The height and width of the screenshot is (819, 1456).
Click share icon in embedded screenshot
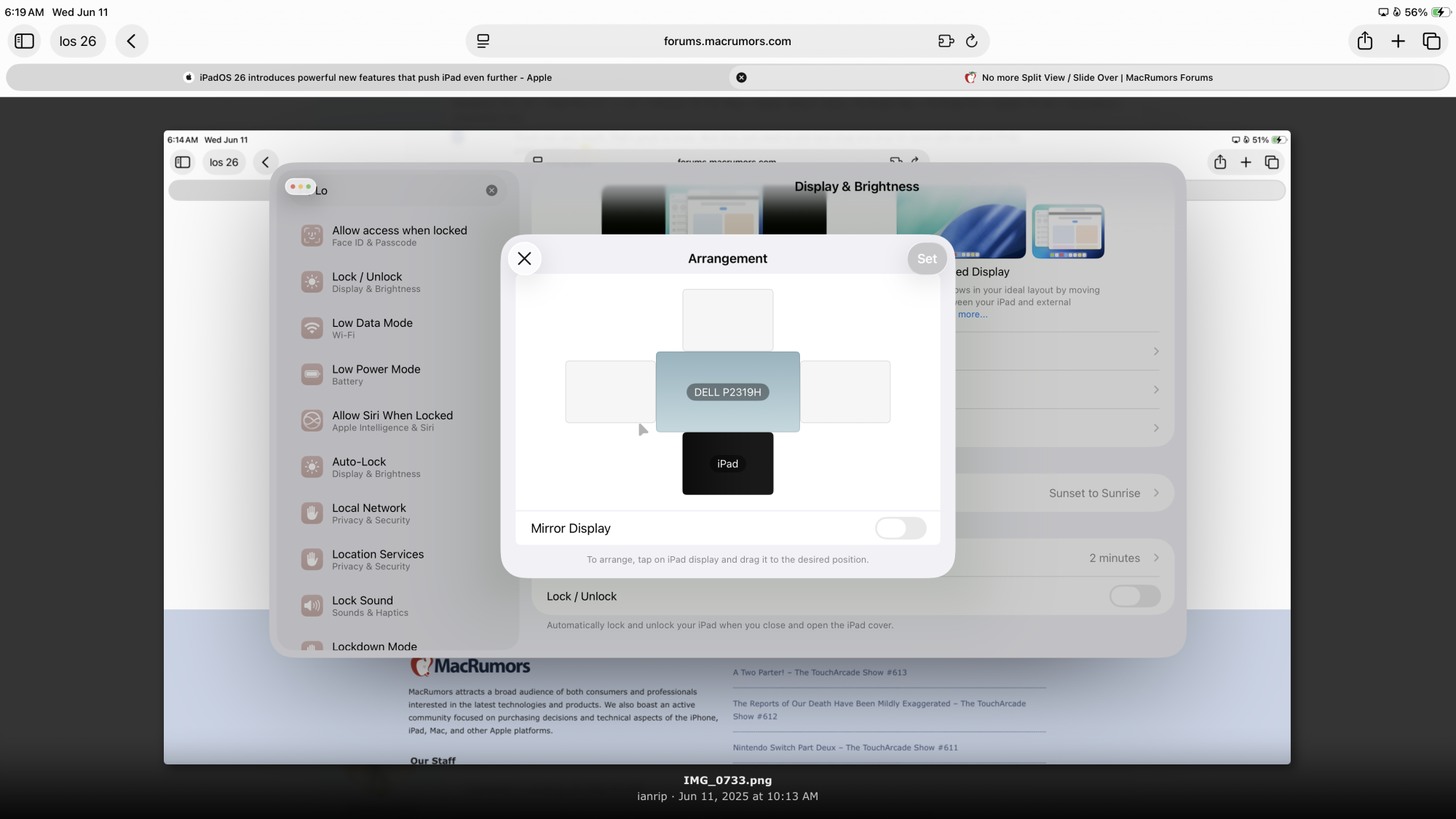coord(1220,162)
